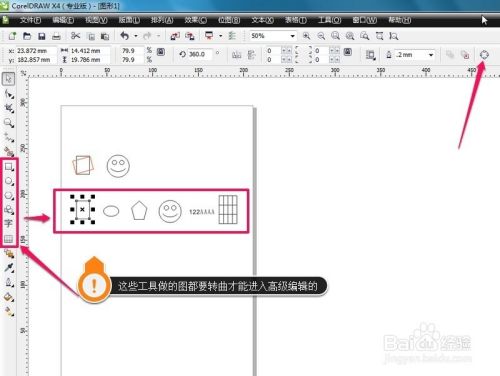This screenshot has width=500, height=376.
Task: Save the current document
Action: 42,36
